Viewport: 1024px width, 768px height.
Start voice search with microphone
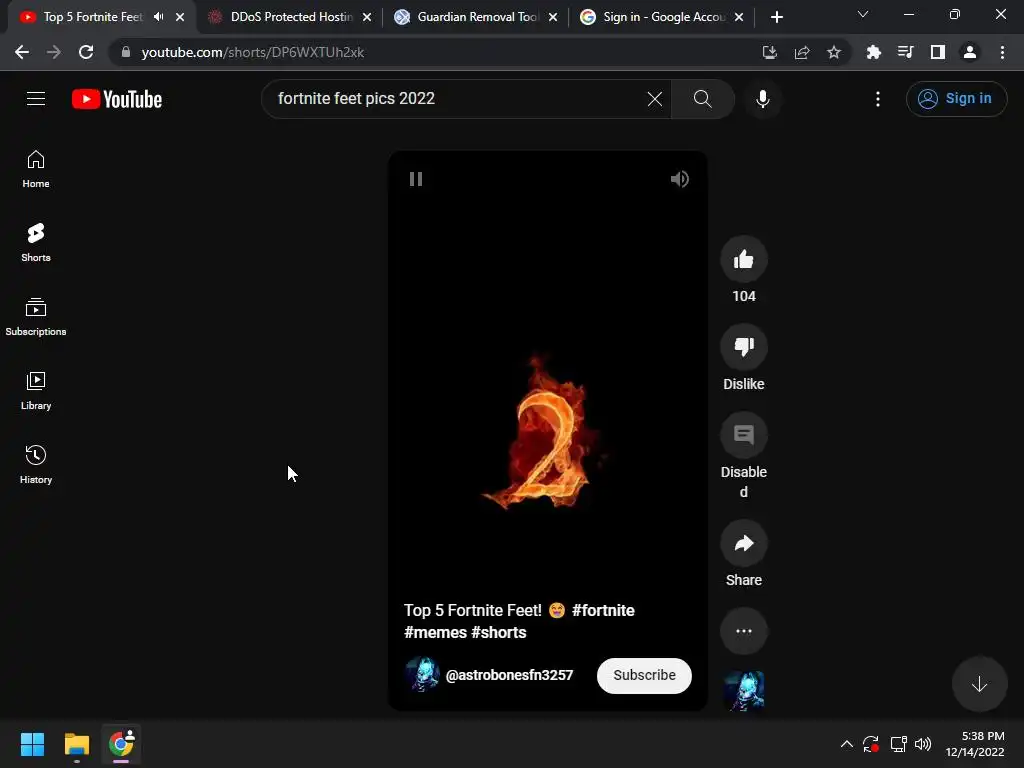pos(763,99)
